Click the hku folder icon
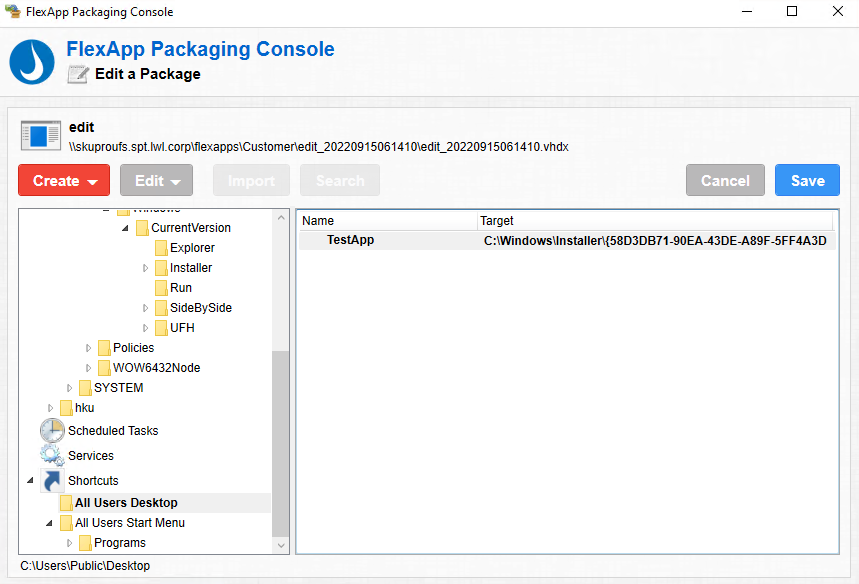 [x=66, y=408]
